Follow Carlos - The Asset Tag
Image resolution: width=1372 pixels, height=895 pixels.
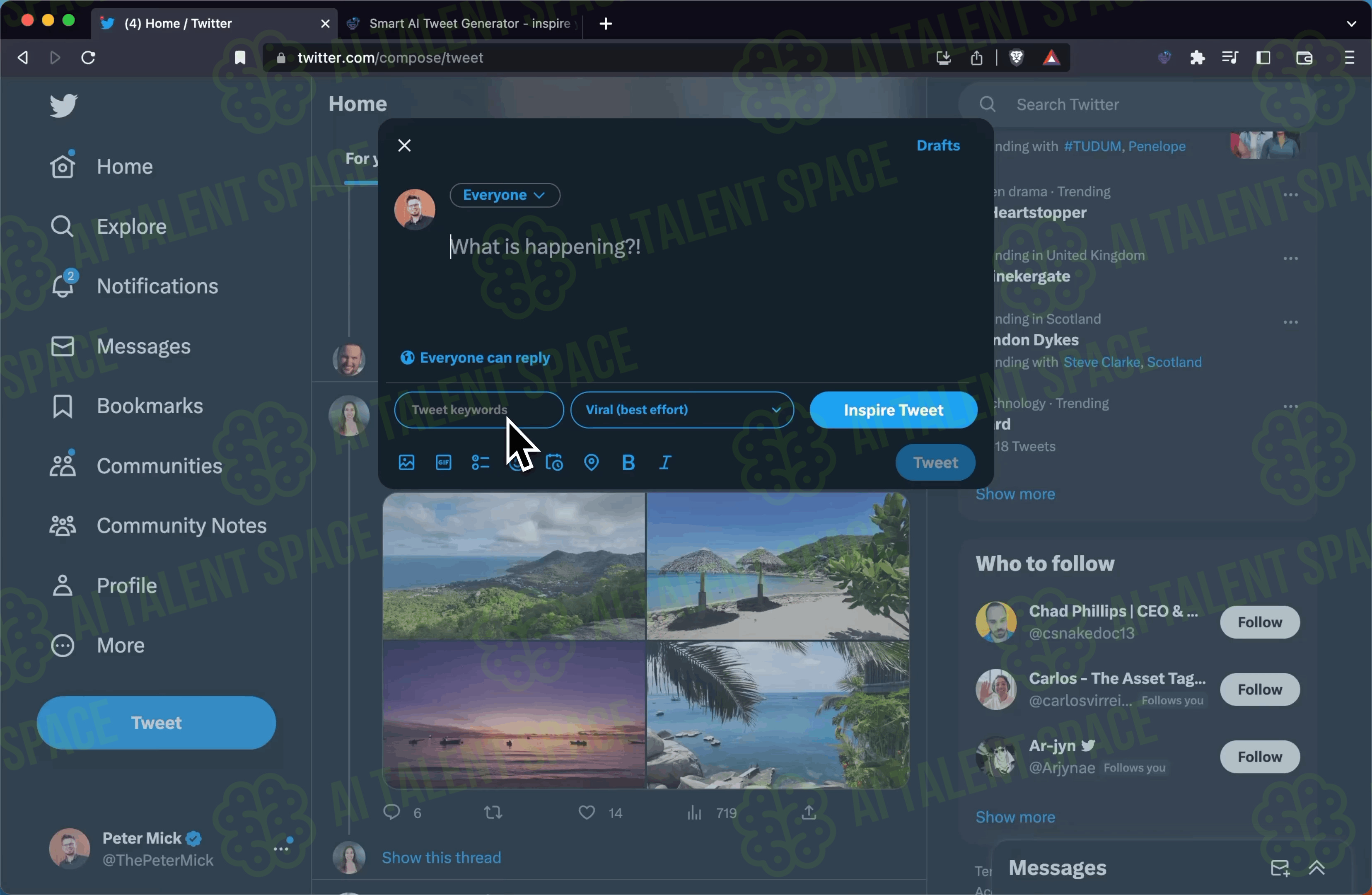pos(1260,690)
